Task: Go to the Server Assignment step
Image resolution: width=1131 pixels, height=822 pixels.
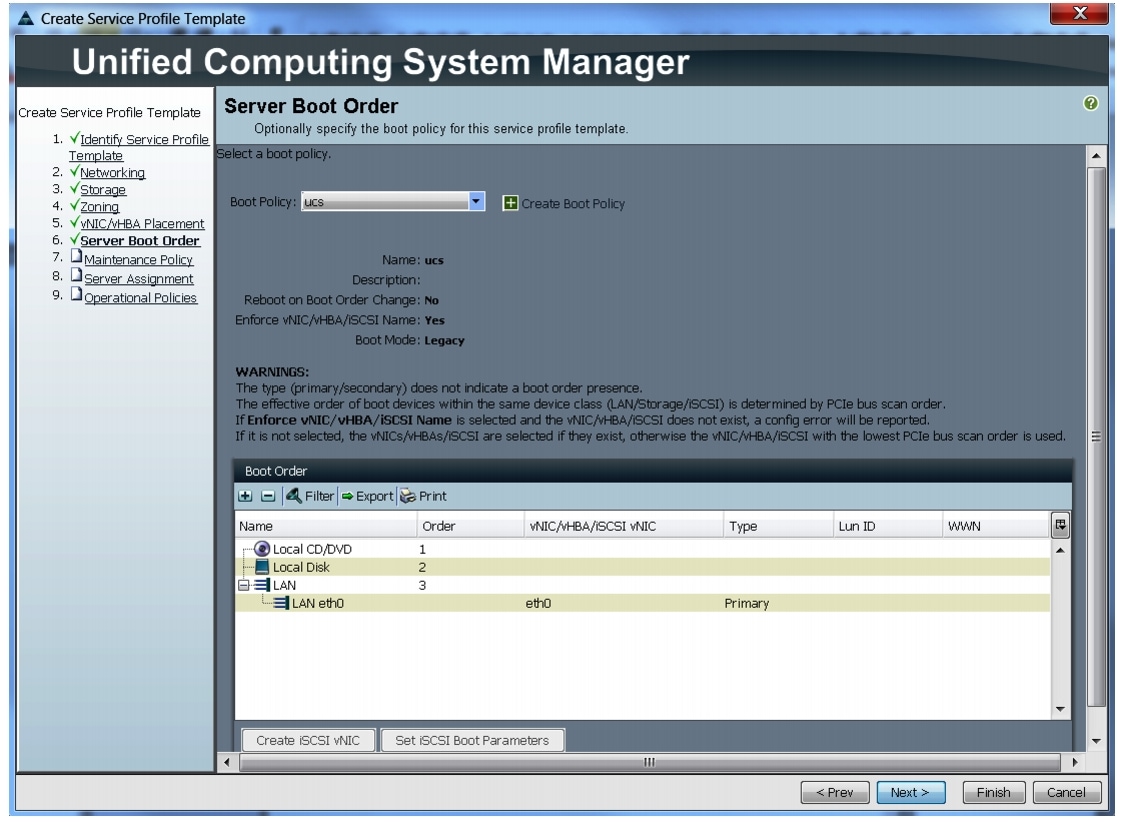Action: point(138,279)
